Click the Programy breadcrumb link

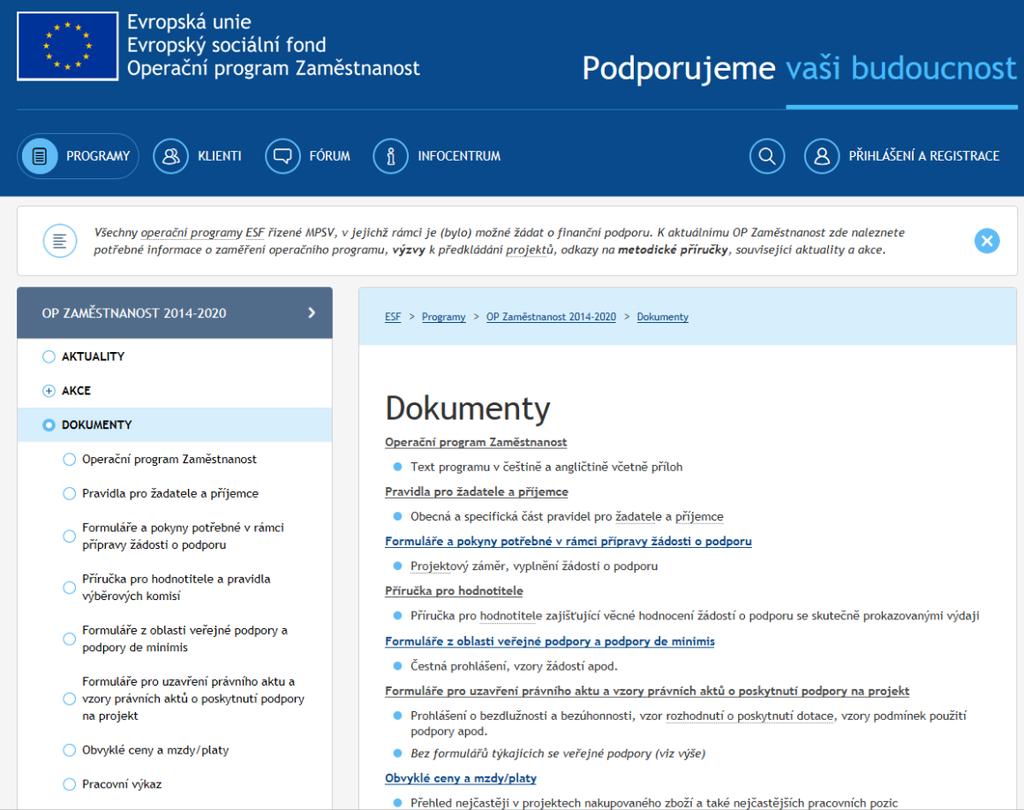(x=443, y=317)
